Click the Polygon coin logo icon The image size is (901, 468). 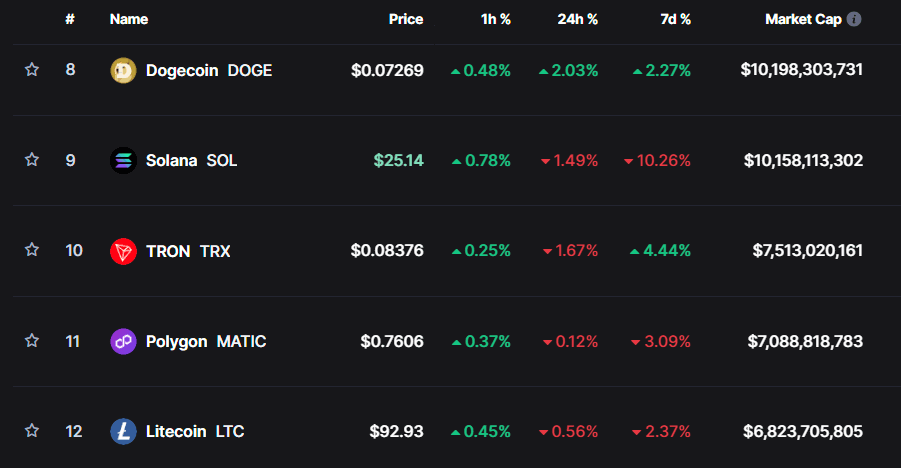point(123,341)
